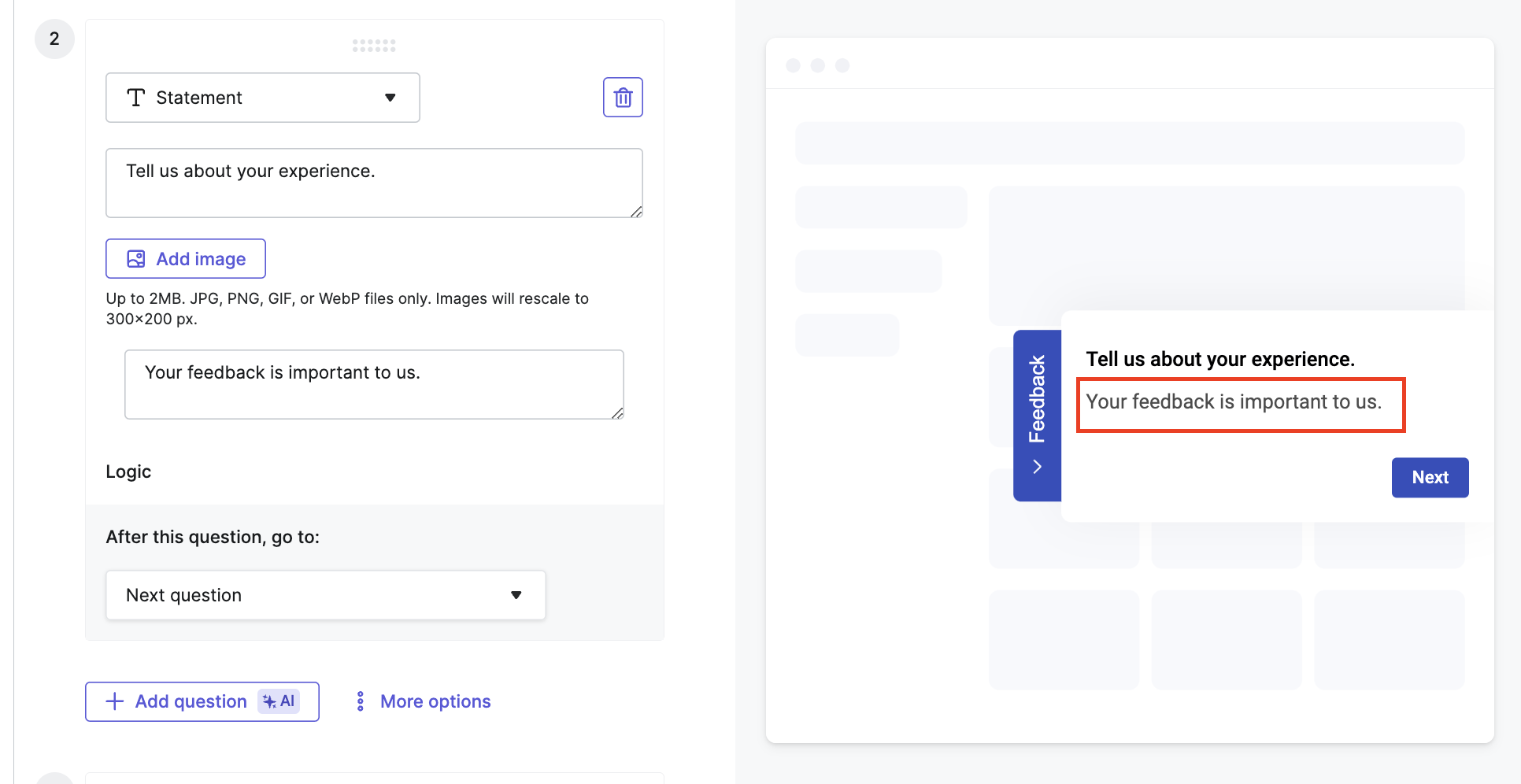1521x784 pixels.
Task: Click the trash icon to delete question 2
Action: [x=623, y=98]
